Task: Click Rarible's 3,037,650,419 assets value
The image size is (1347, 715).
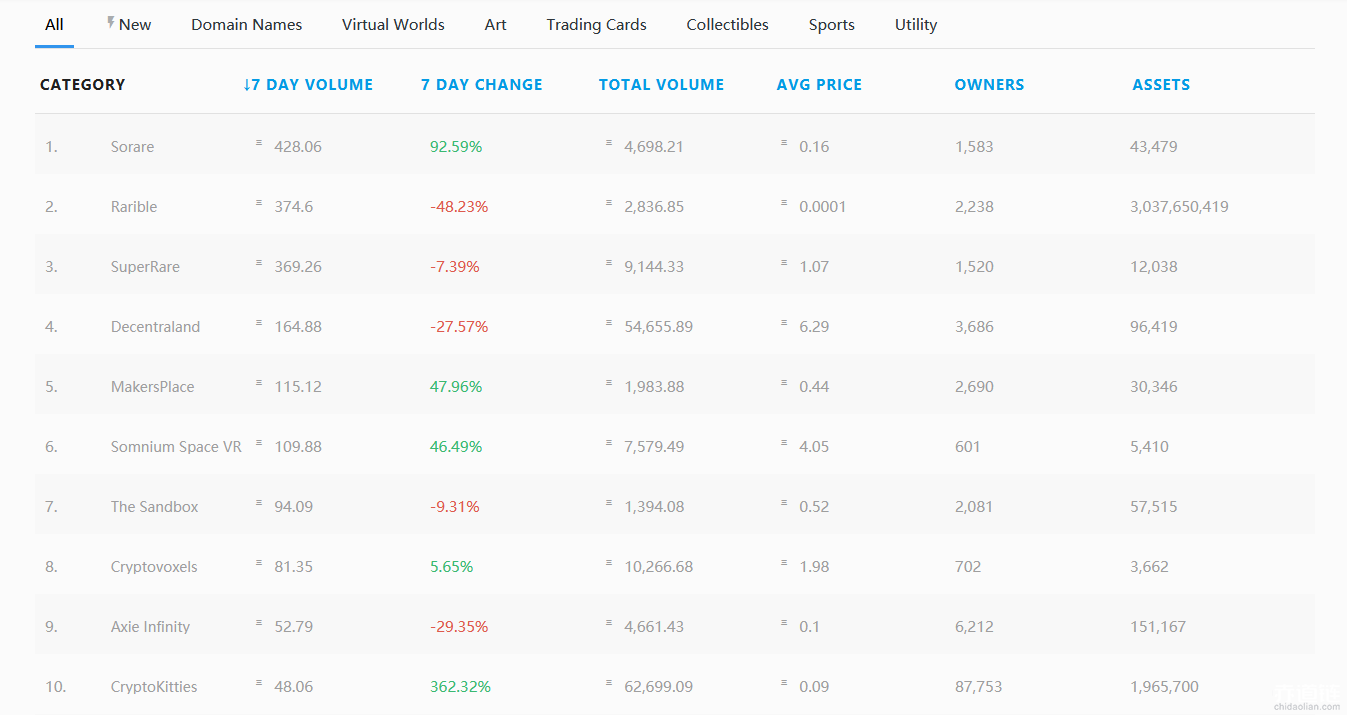Action: [x=1179, y=207]
